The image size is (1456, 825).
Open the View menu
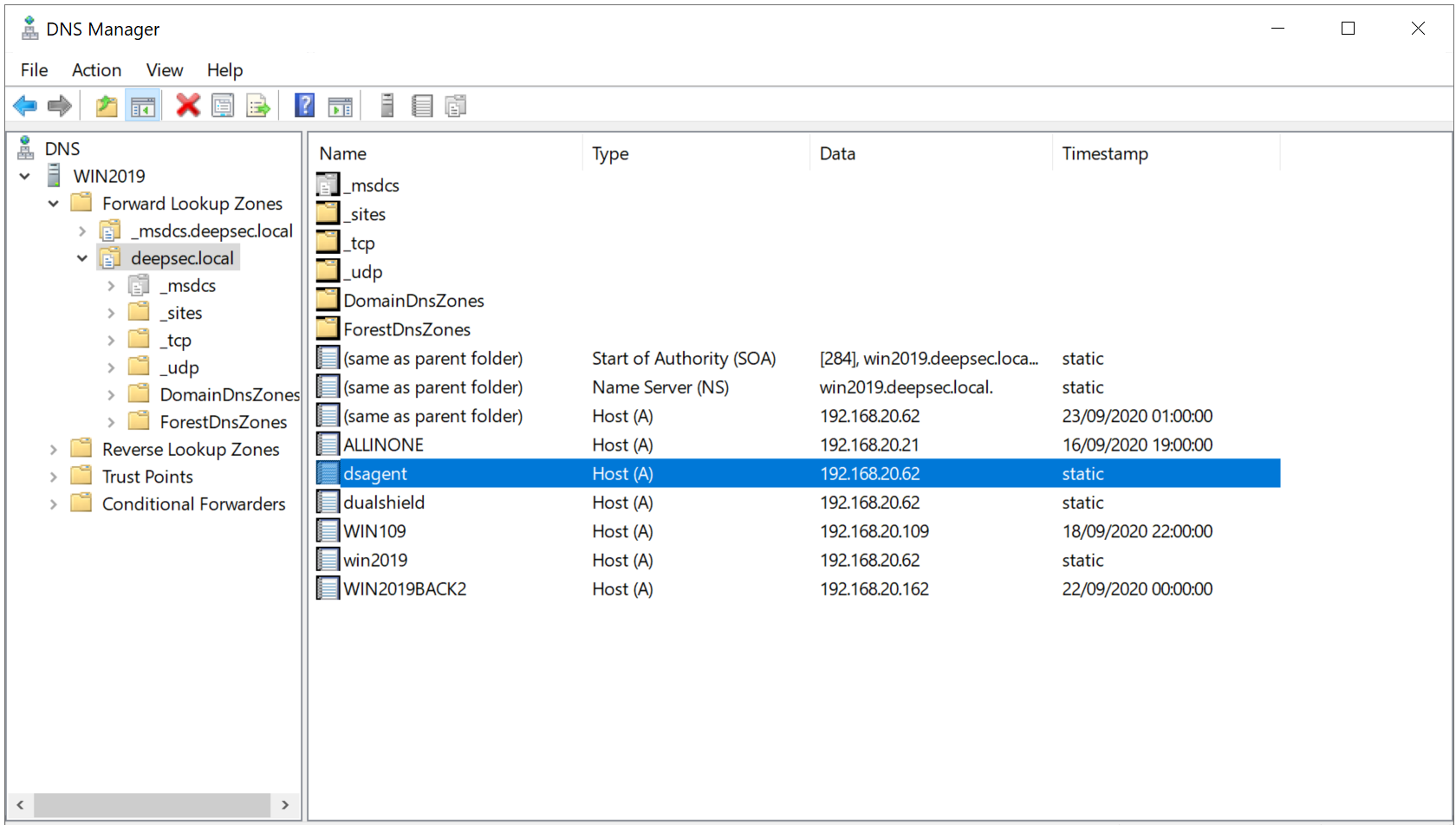164,70
